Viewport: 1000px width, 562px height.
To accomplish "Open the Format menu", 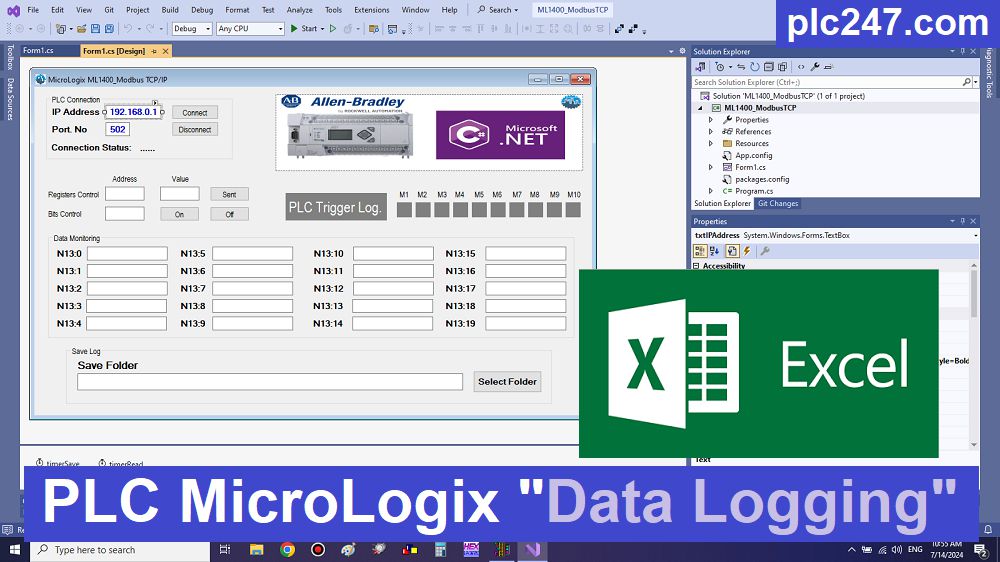I will pos(237,10).
